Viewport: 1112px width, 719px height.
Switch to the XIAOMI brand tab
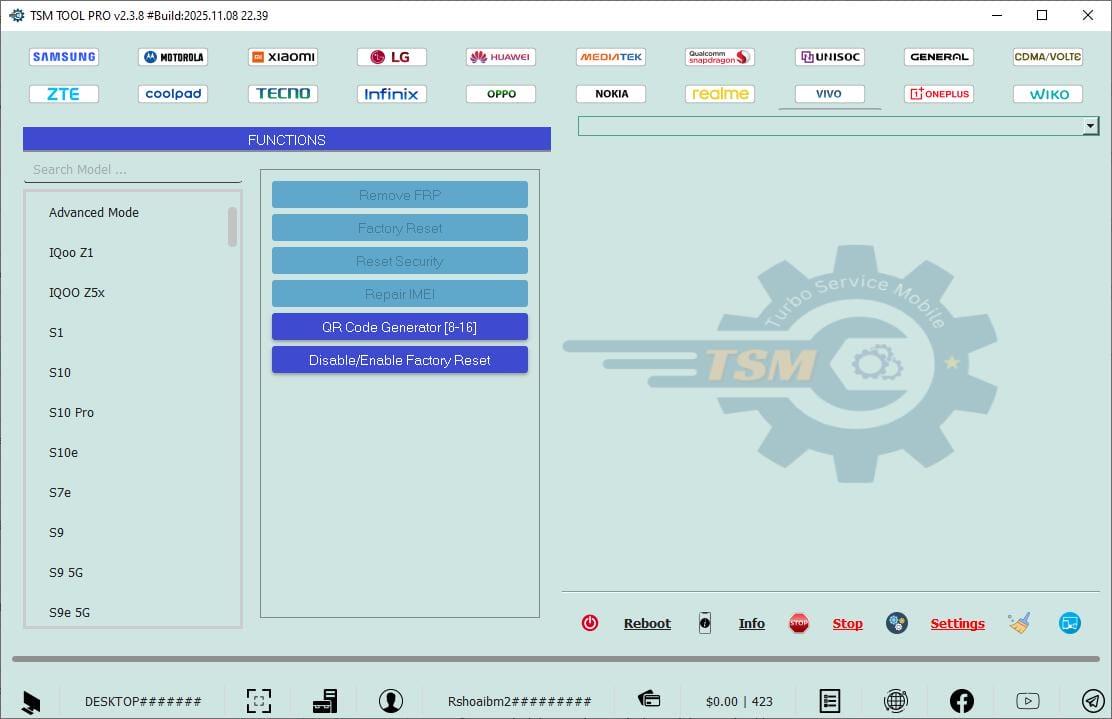[282, 57]
